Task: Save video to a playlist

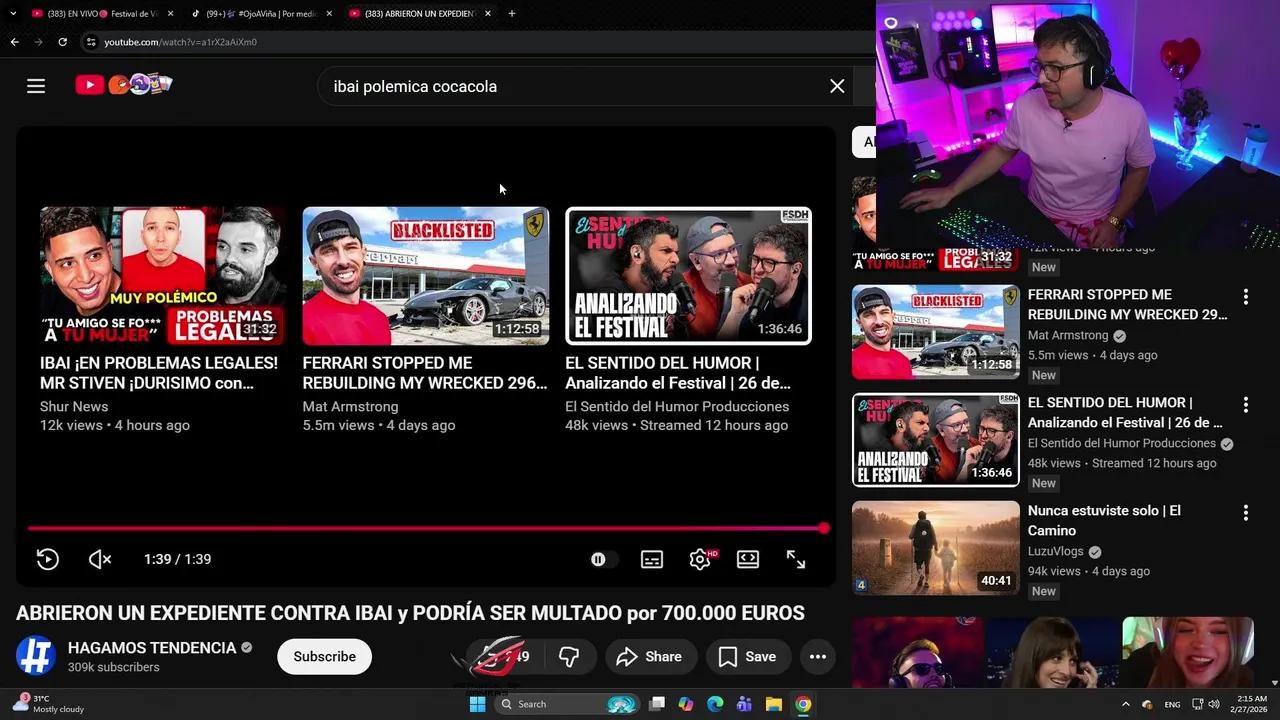Action: pyautogui.click(x=748, y=657)
